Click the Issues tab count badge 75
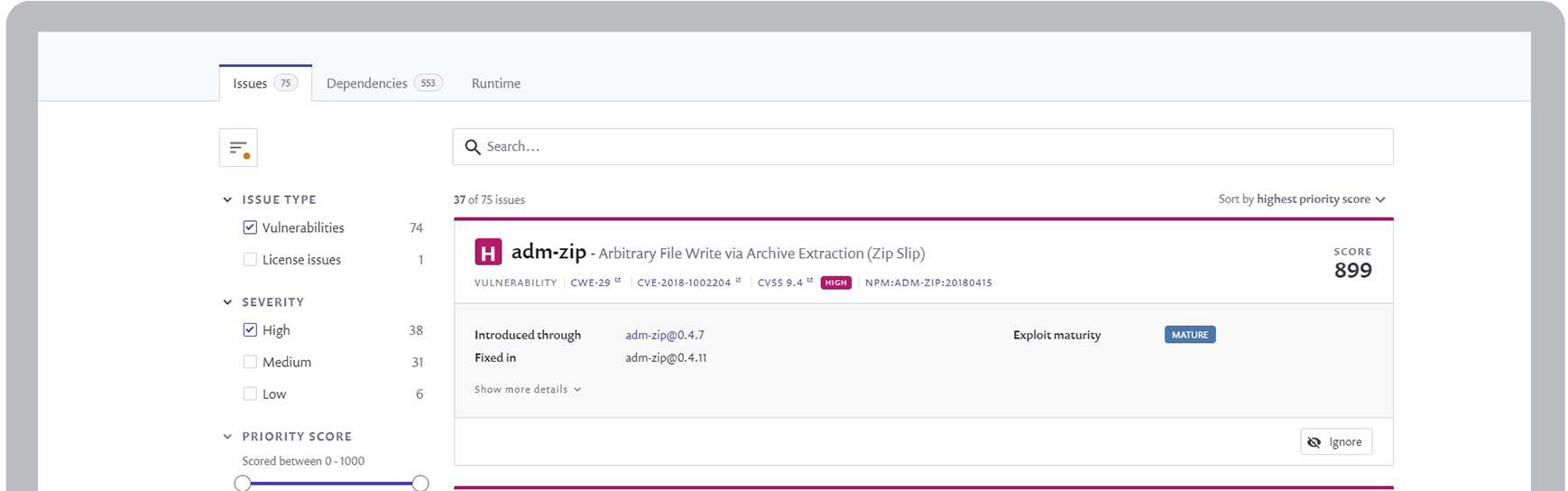Viewport: 1568px width, 491px height. [x=285, y=83]
